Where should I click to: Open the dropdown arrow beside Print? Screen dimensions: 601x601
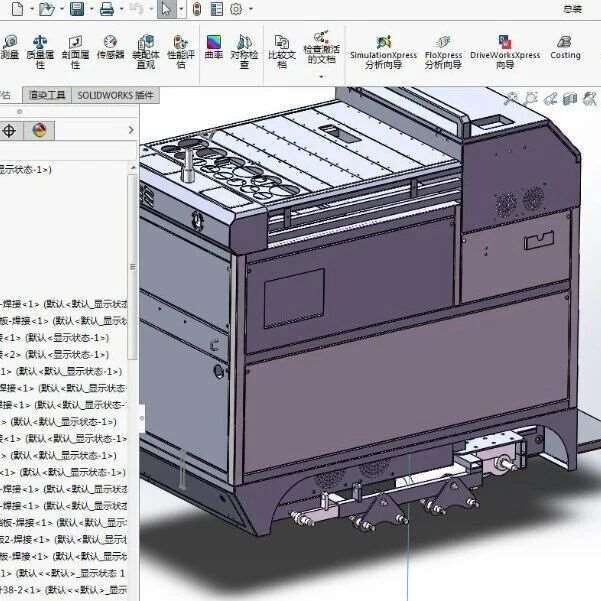click(x=122, y=9)
